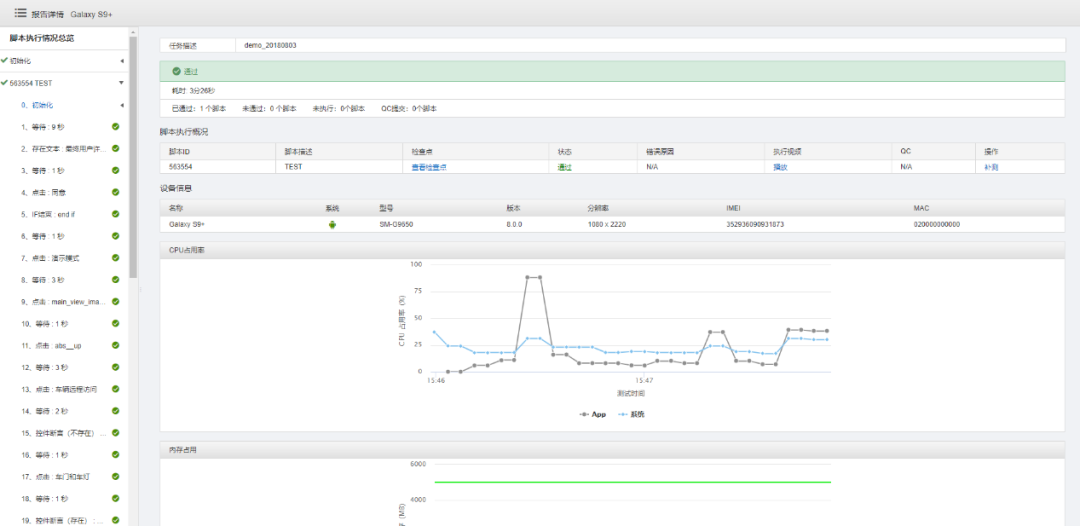Click the MAC value 020000000000
The height and width of the screenshot is (526, 1080).
point(937,224)
